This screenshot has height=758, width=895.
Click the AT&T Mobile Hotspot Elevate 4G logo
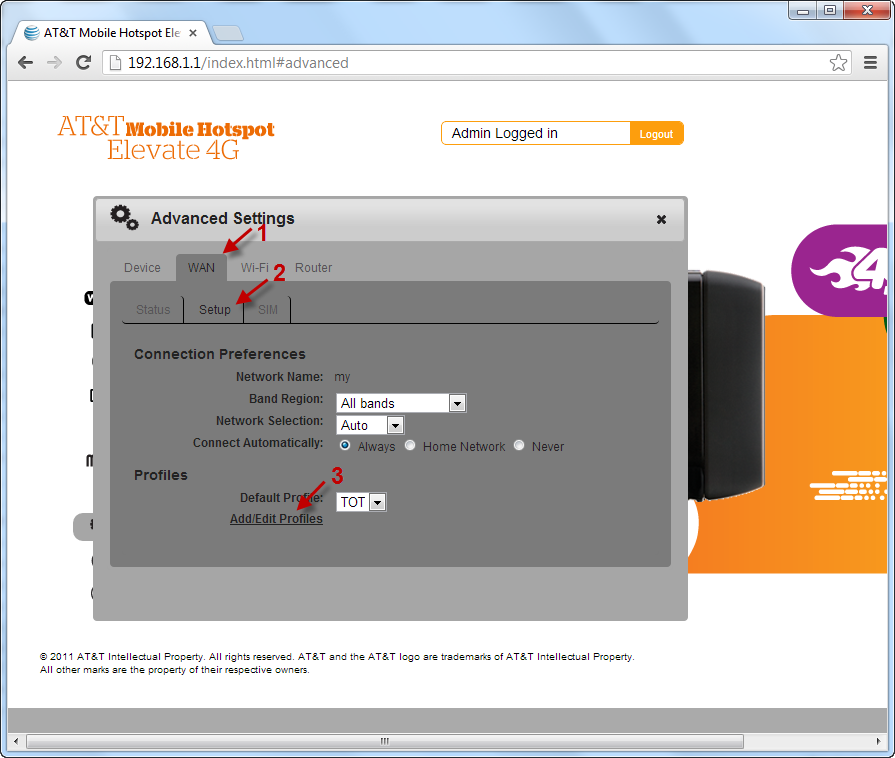[166, 138]
